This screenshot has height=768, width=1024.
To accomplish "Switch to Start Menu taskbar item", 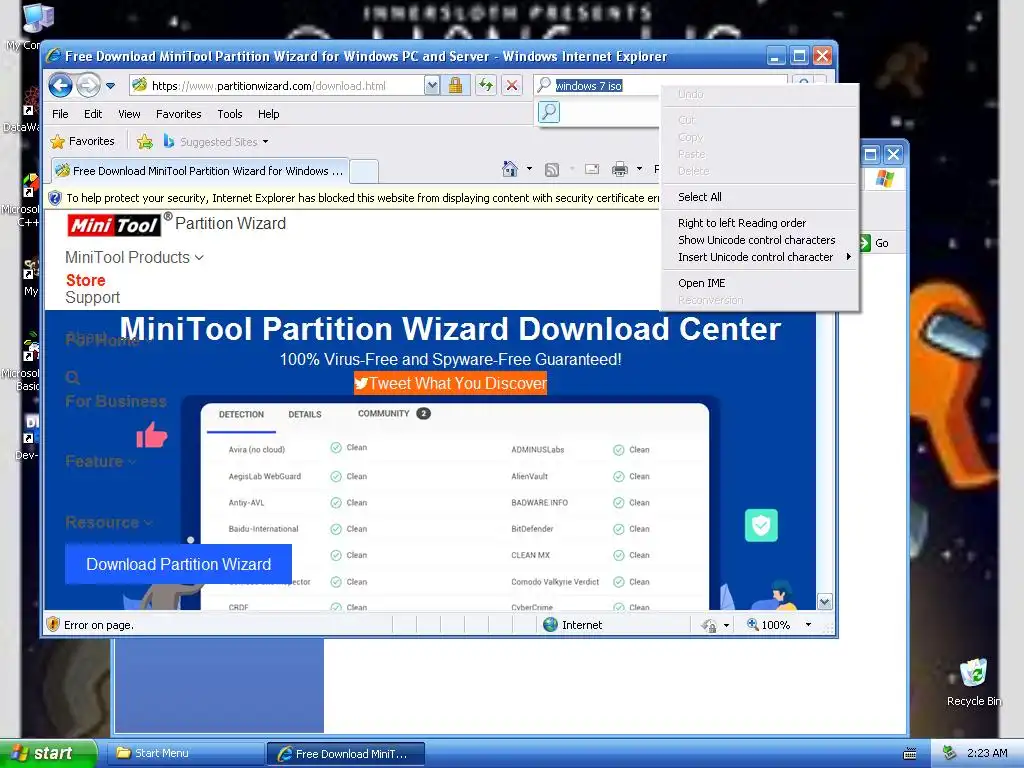I will pyautogui.click(x=185, y=754).
